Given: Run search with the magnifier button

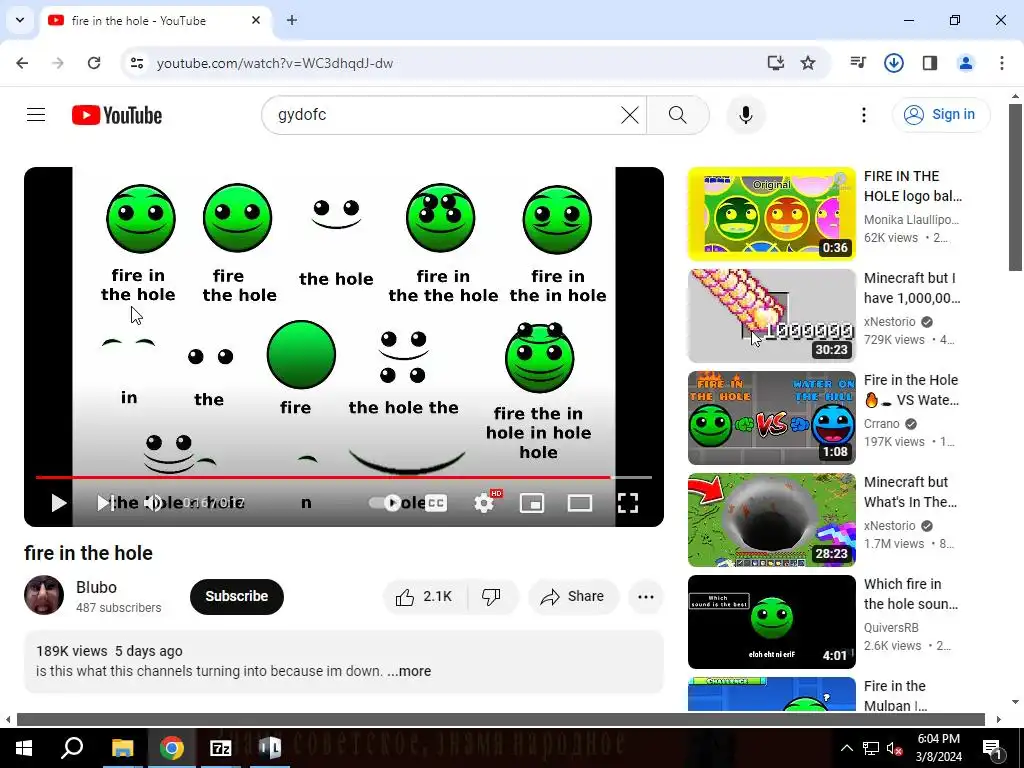Looking at the screenshot, I should [x=678, y=115].
